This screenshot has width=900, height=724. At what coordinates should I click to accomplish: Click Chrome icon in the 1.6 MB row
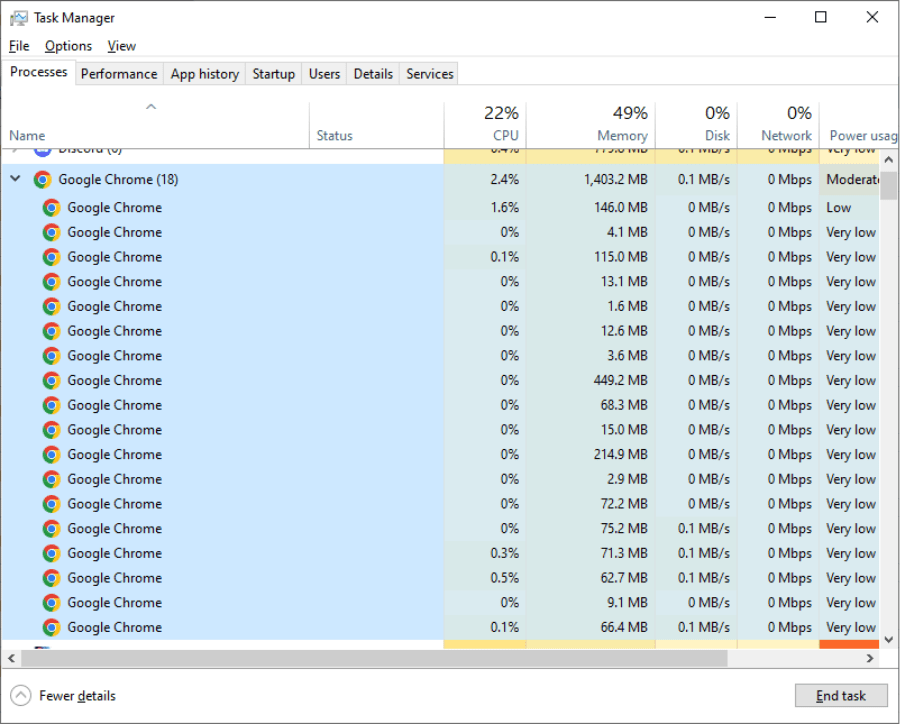point(51,306)
